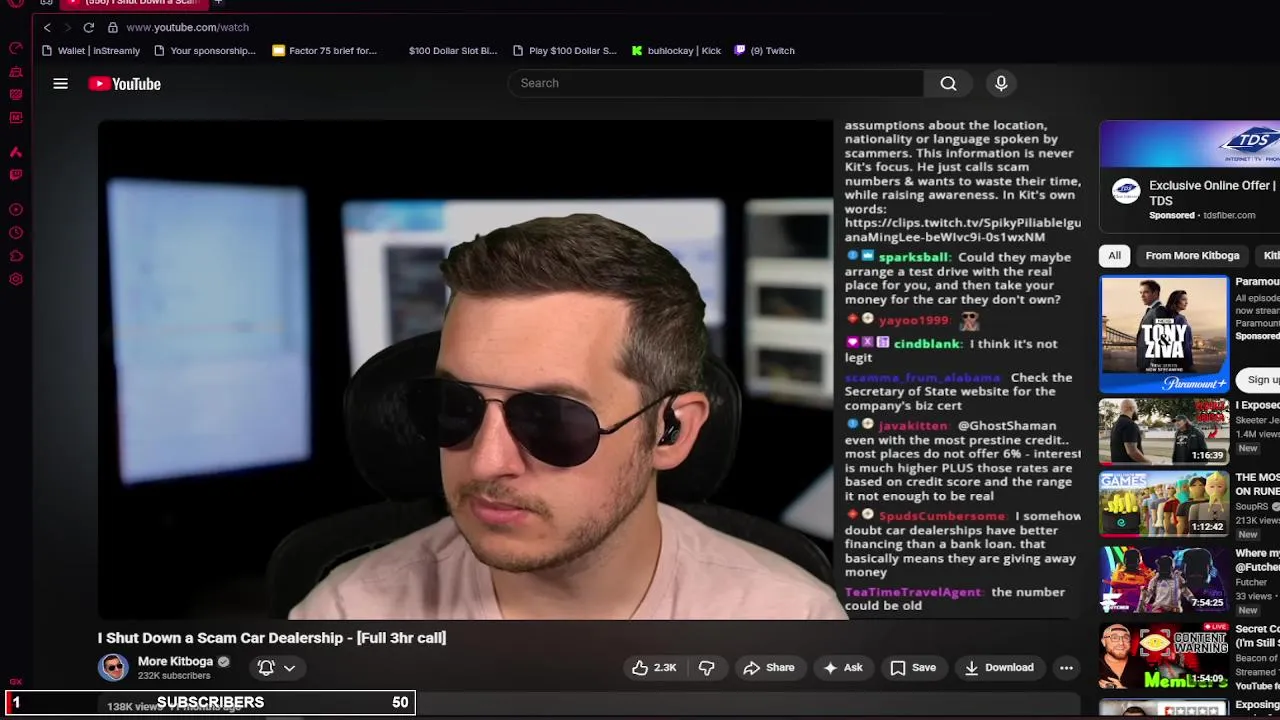Image resolution: width=1280 pixels, height=720 pixels.
Task: Click the www.youtube.com/watch address bar
Action: 187,27
